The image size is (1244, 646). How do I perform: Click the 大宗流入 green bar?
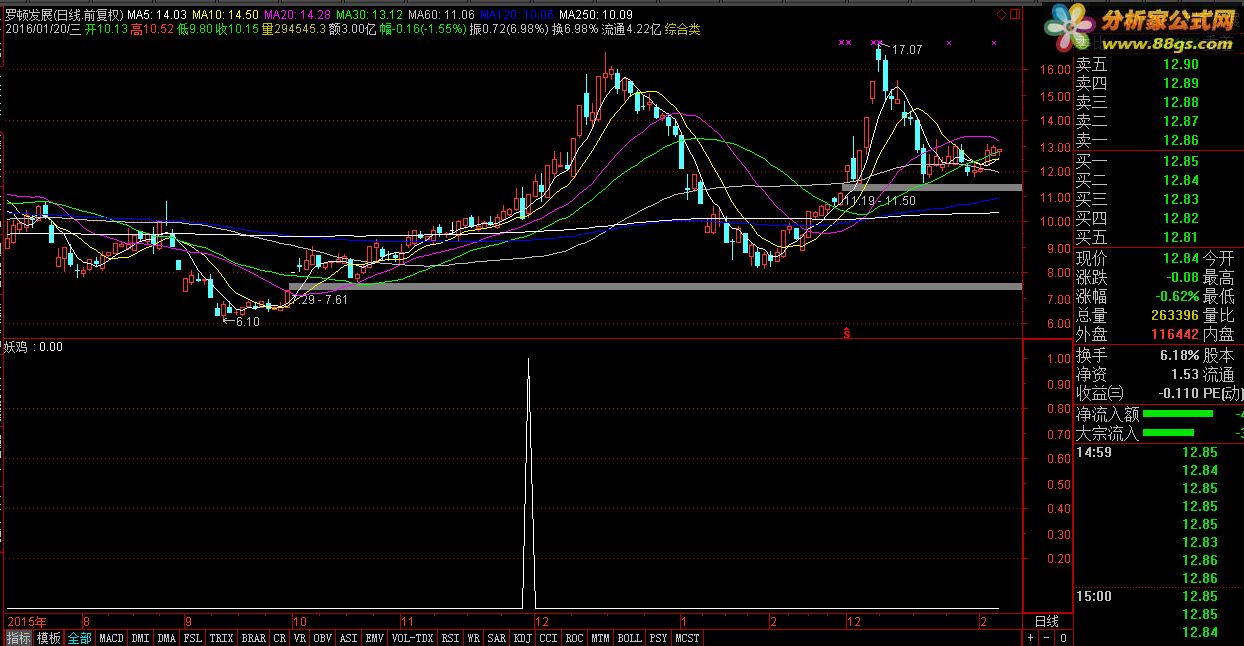point(1168,432)
